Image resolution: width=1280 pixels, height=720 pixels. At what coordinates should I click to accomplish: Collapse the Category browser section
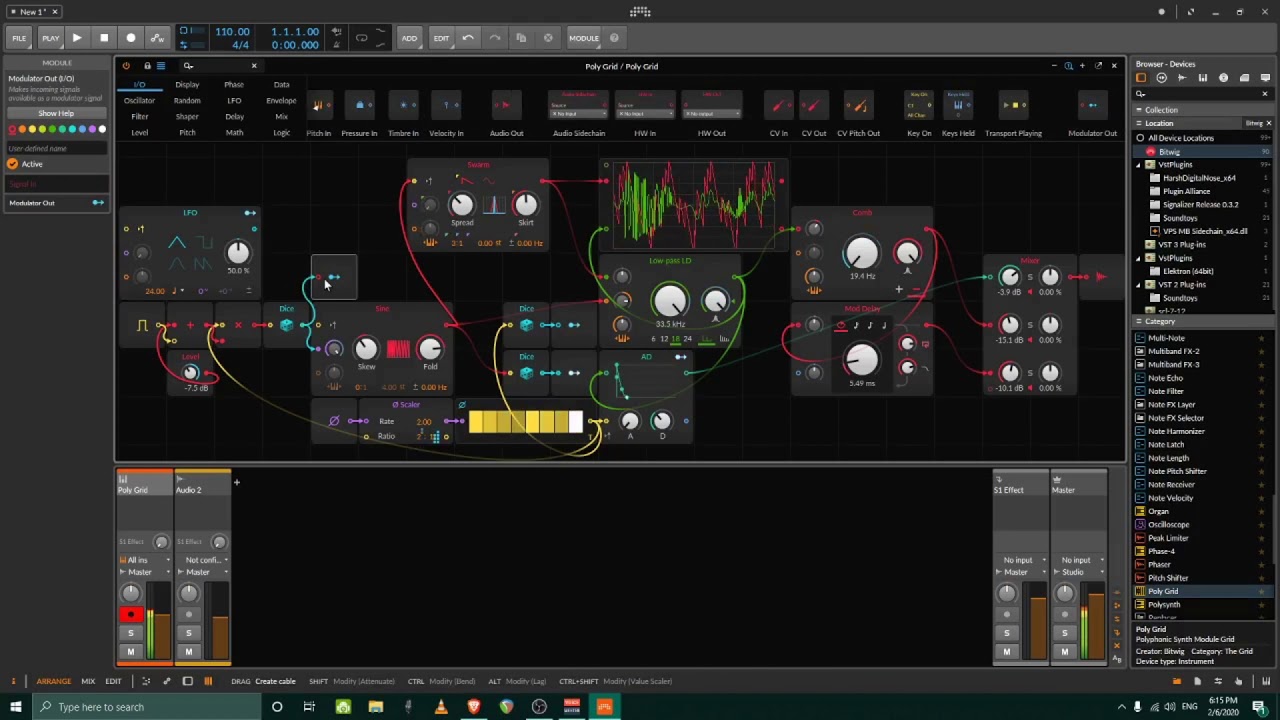pos(1140,322)
